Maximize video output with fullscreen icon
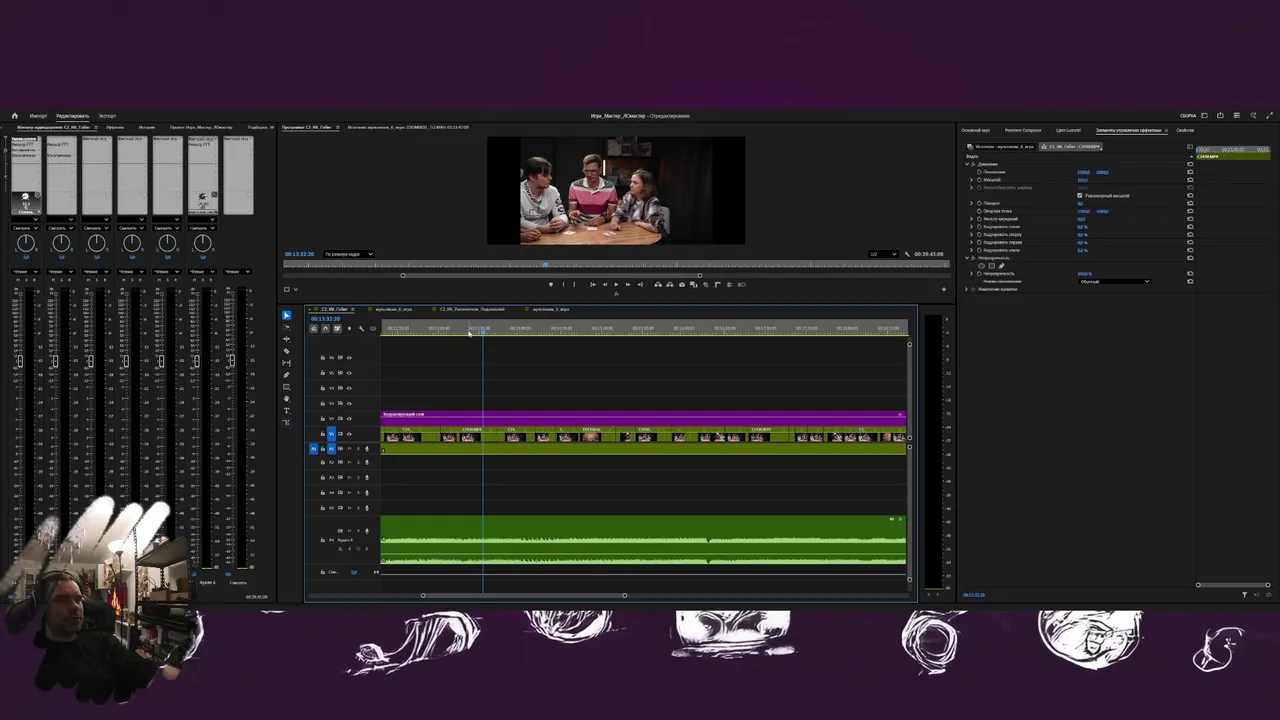 (1270, 115)
